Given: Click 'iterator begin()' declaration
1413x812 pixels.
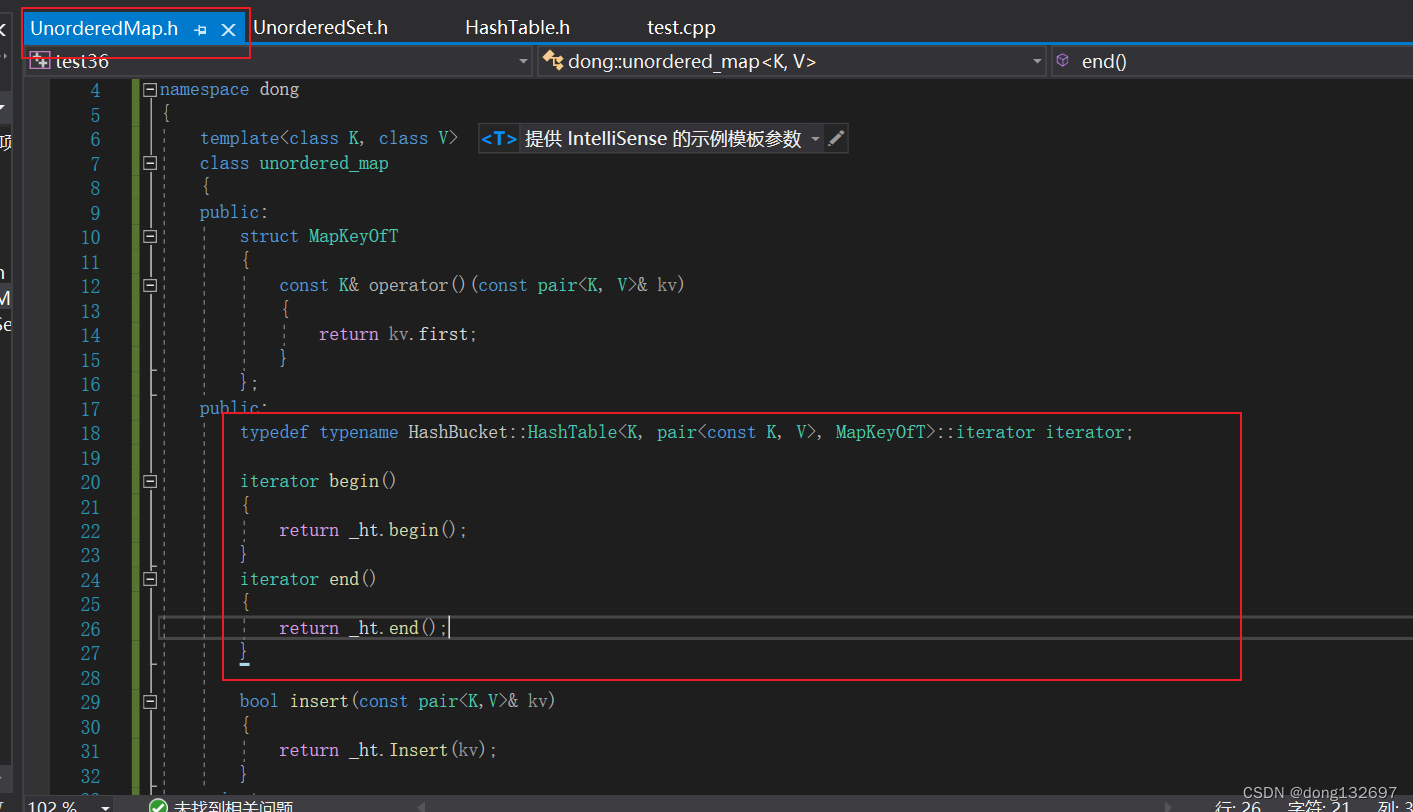Looking at the screenshot, I should tap(318, 481).
